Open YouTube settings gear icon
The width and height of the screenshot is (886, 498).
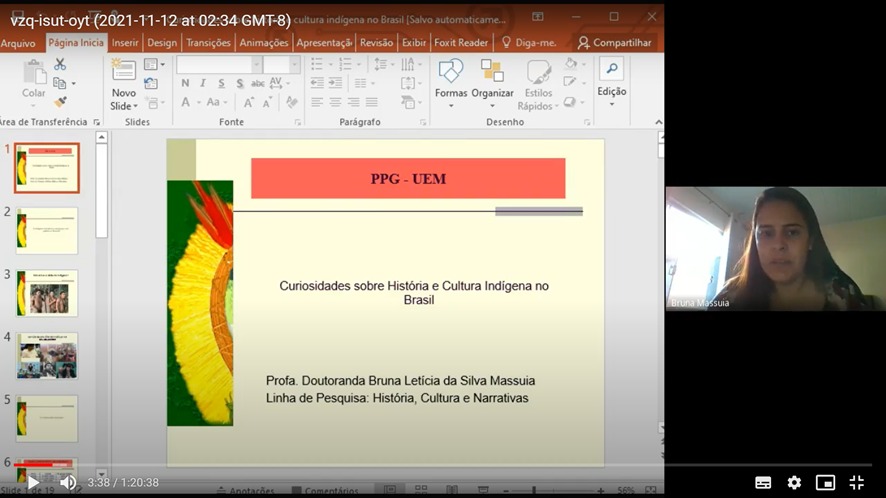pyautogui.click(x=794, y=482)
